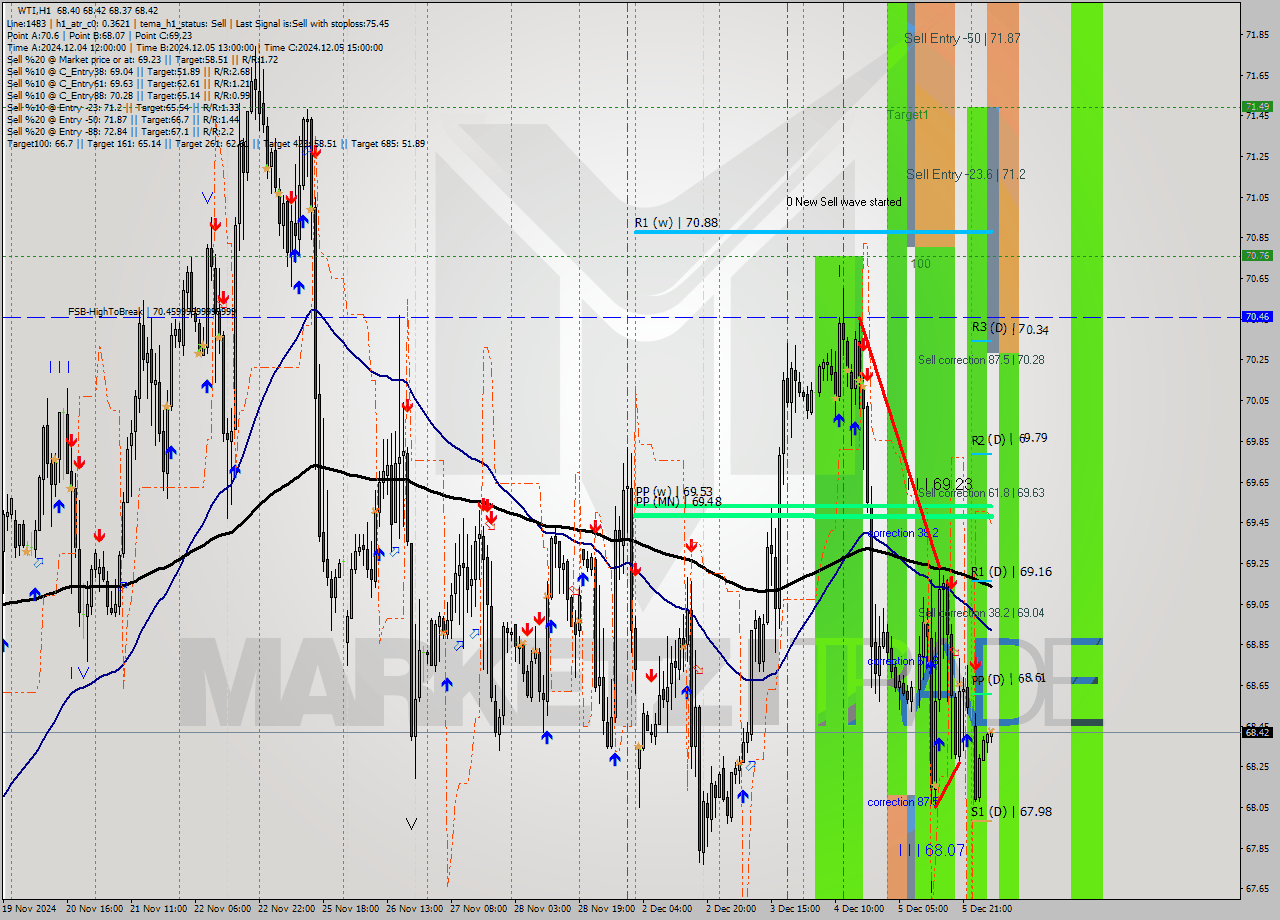Click the 'Sell Entry -50 | 71.87' label
1280x920 pixels.
click(962, 38)
